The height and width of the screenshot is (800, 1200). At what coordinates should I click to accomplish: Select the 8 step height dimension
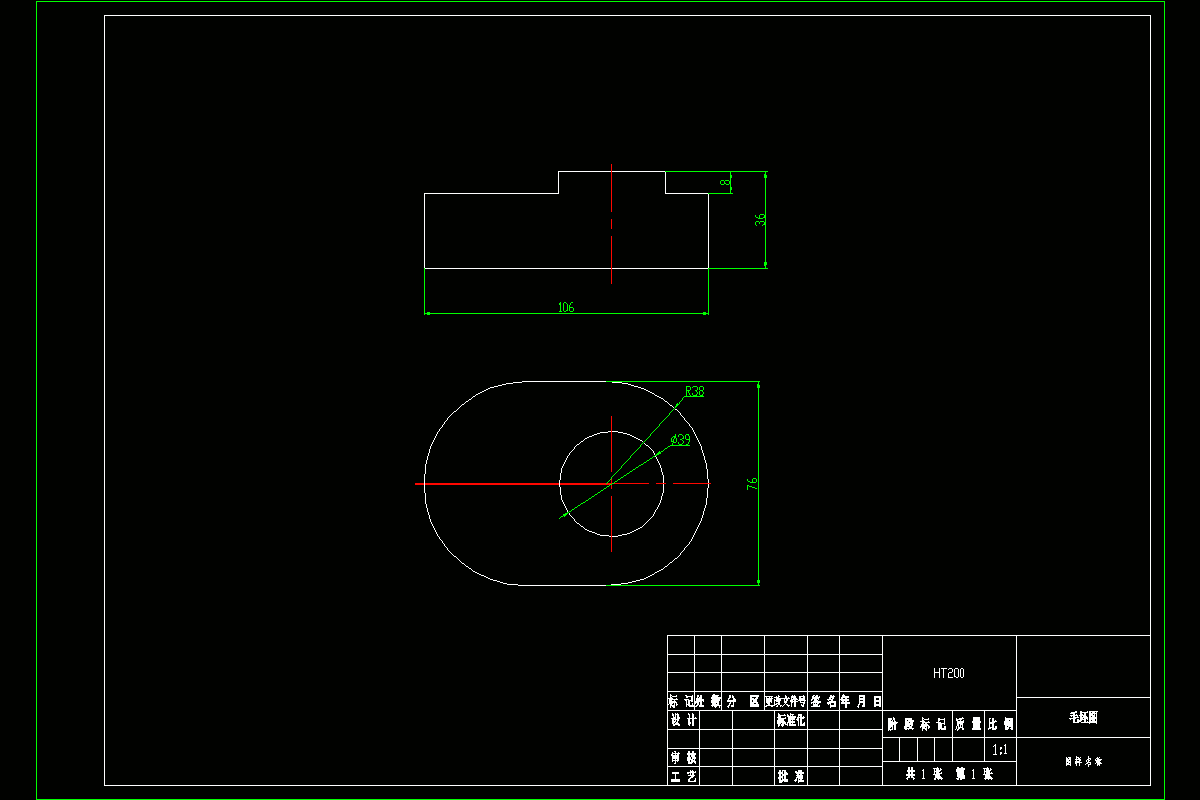pos(726,182)
